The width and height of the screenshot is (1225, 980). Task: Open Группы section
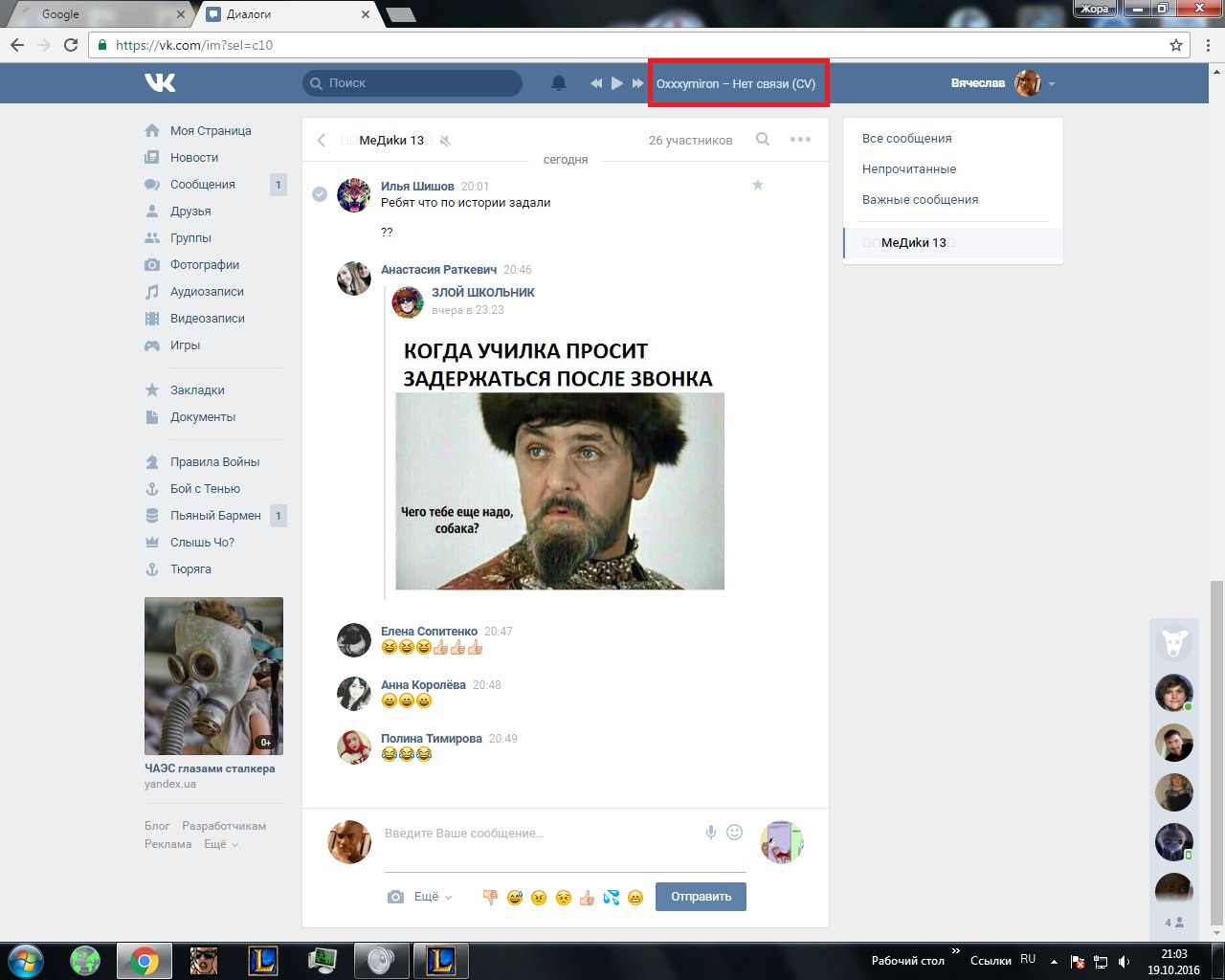(190, 237)
